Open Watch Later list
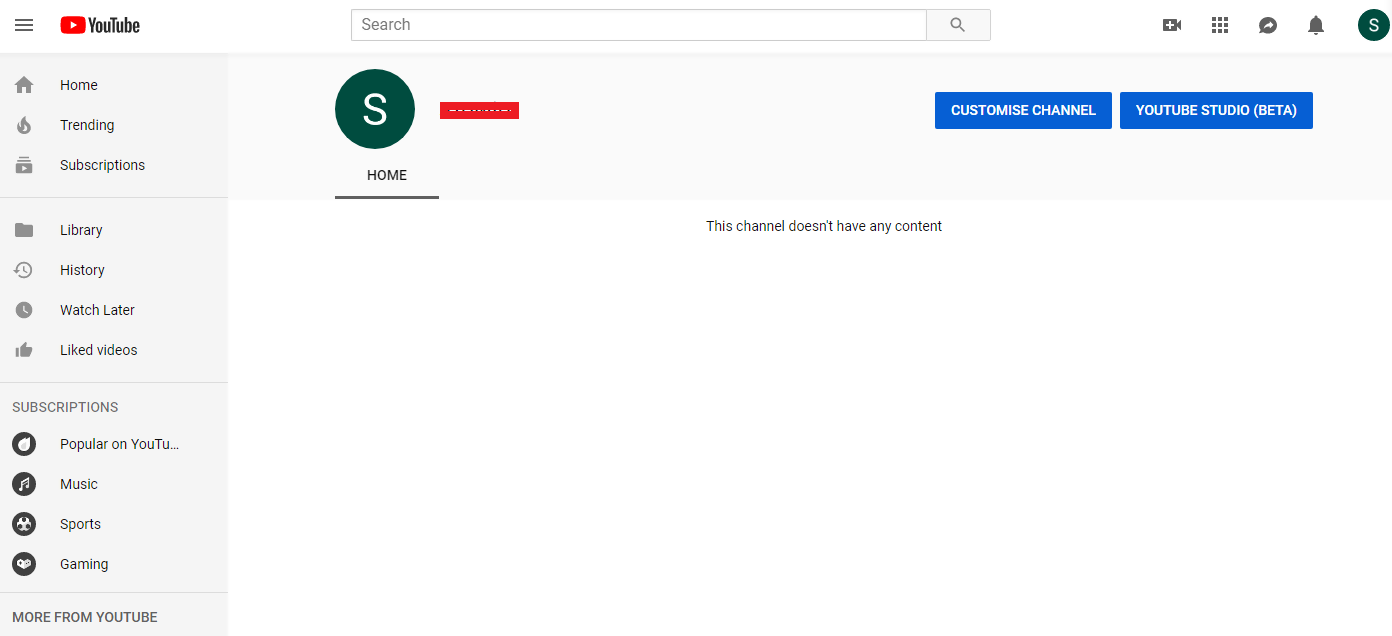1392x636 pixels. pyautogui.click(x=114, y=310)
